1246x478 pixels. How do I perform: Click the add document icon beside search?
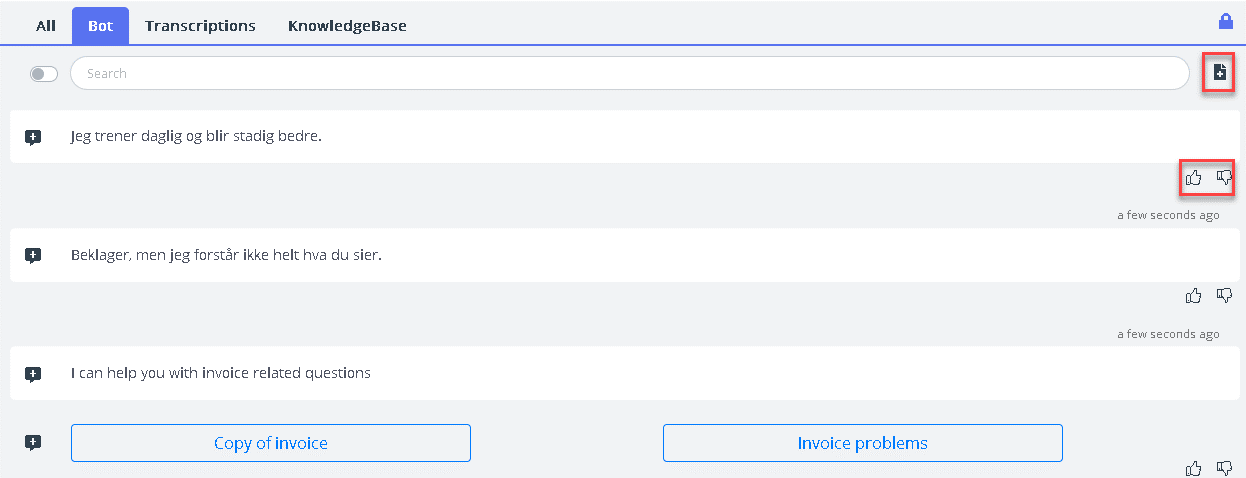click(1219, 72)
